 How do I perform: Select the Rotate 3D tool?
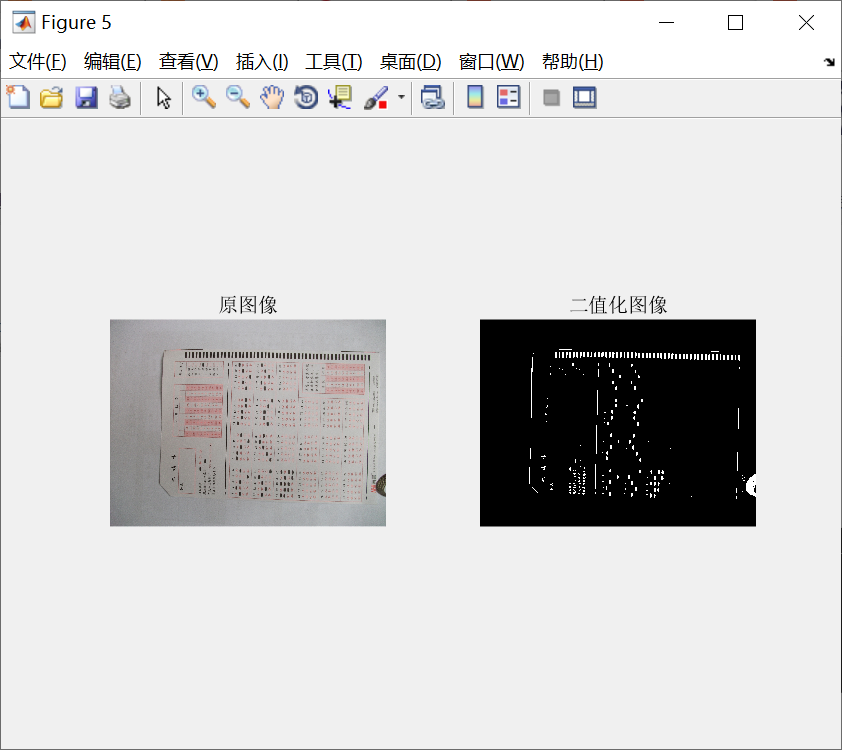[306, 98]
